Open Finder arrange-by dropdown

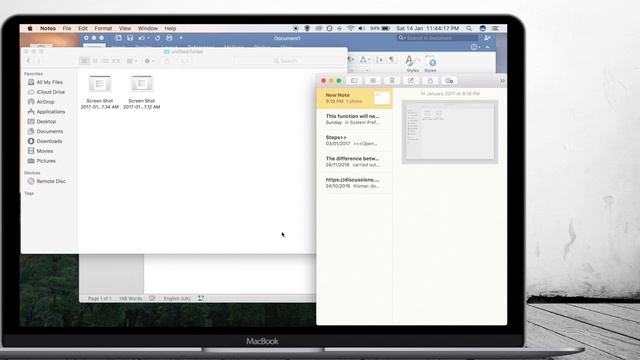tap(132, 61)
